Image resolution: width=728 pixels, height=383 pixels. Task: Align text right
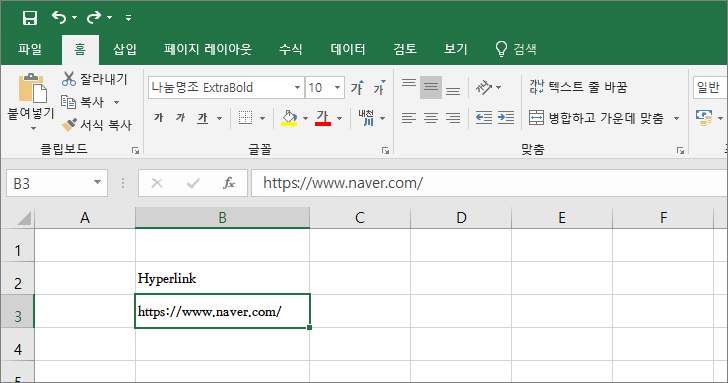click(453, 118)
